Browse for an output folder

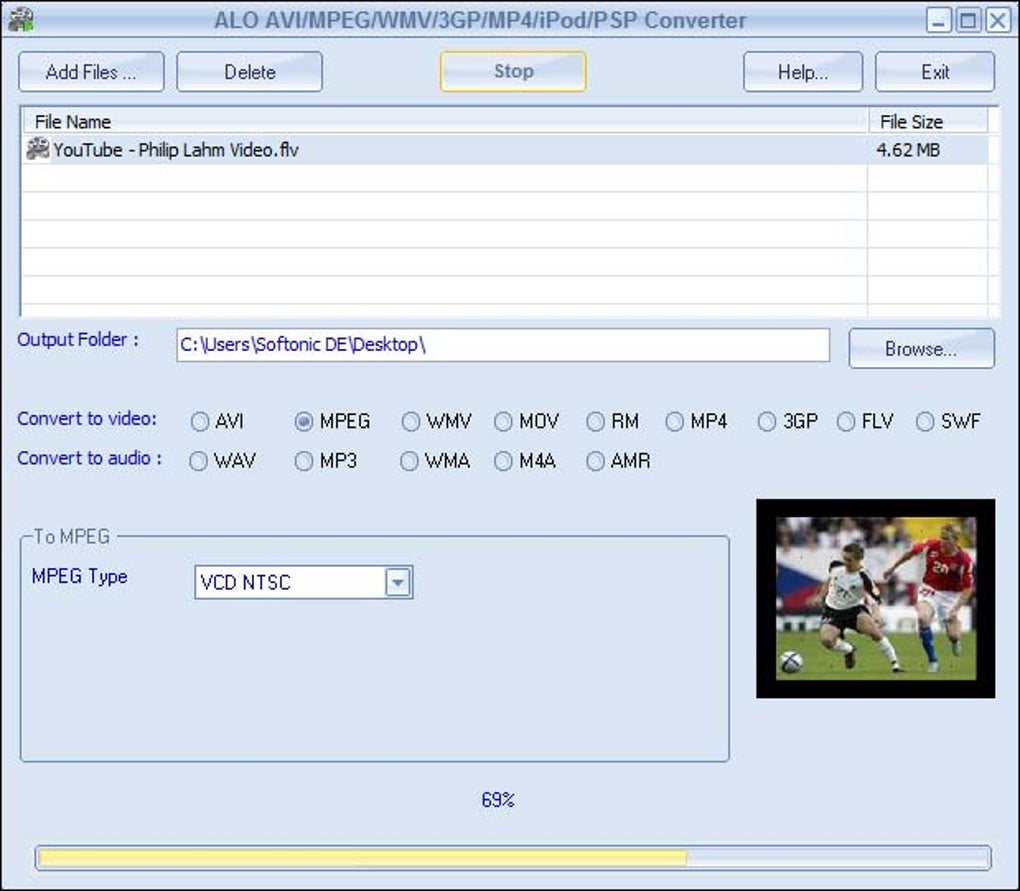(922, 349)
